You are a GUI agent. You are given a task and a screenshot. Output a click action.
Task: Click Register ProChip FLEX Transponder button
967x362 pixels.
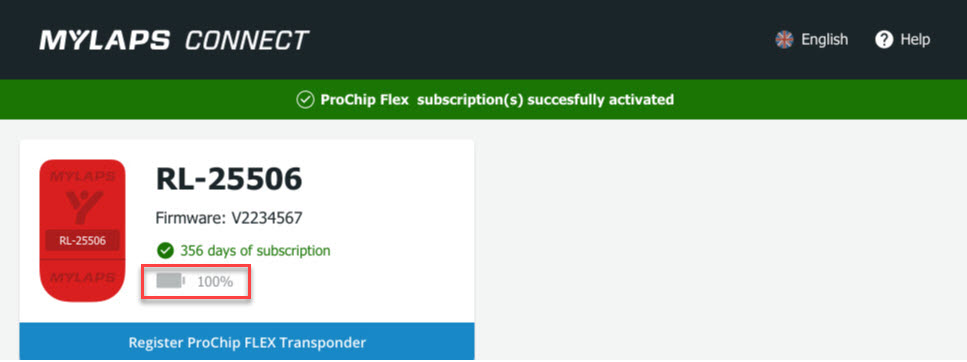coord(247,342)
